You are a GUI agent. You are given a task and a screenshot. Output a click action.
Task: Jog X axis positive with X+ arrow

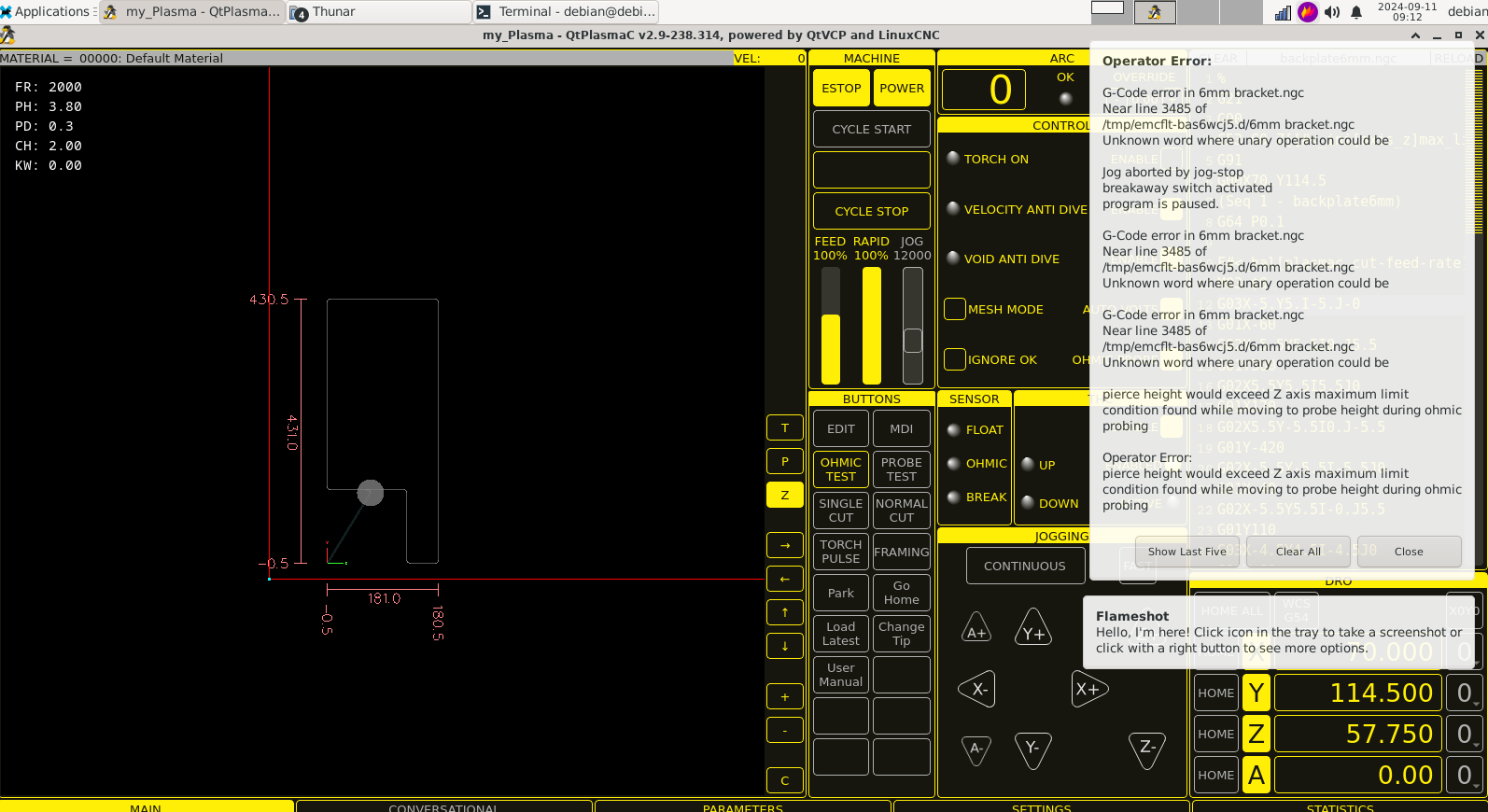pyautogui.click(x=1090, y=690)
